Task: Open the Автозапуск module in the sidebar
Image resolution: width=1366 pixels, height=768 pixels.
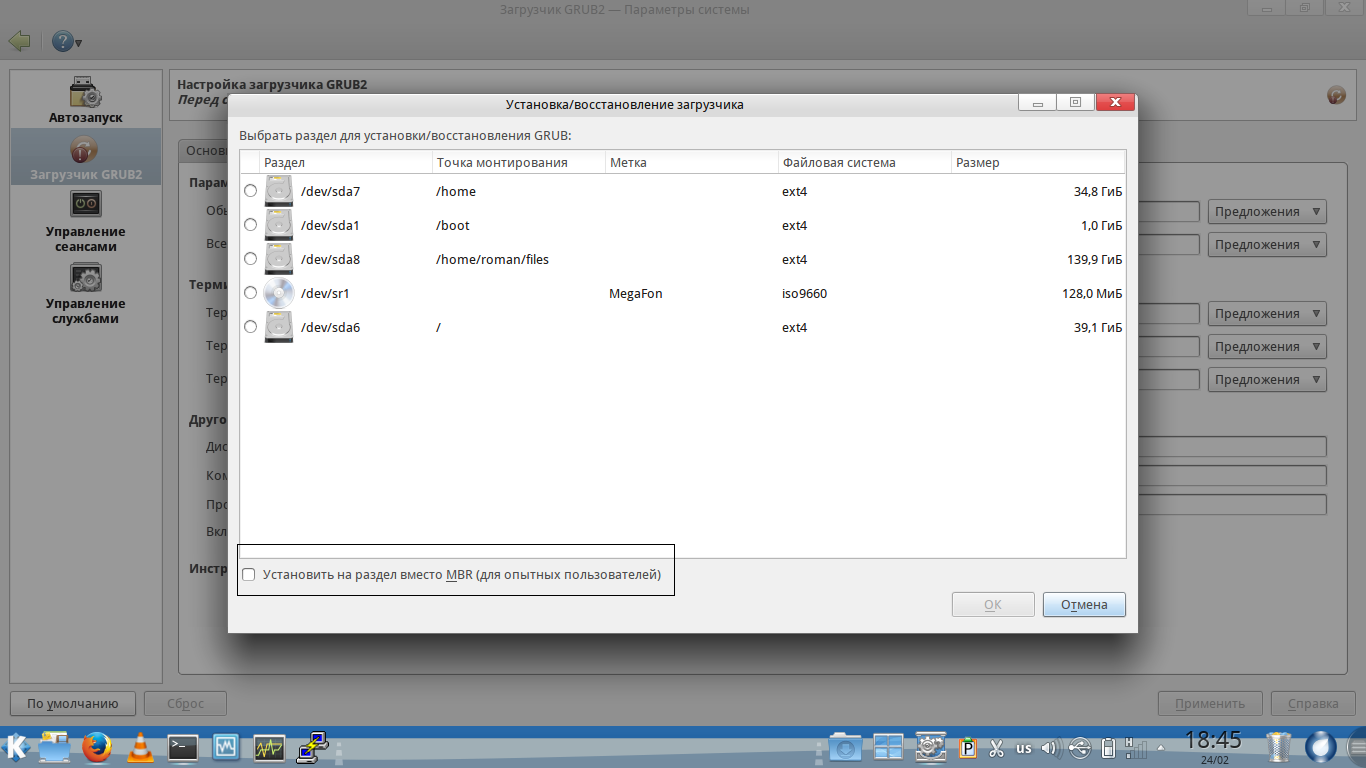Action: pos(86,100)
